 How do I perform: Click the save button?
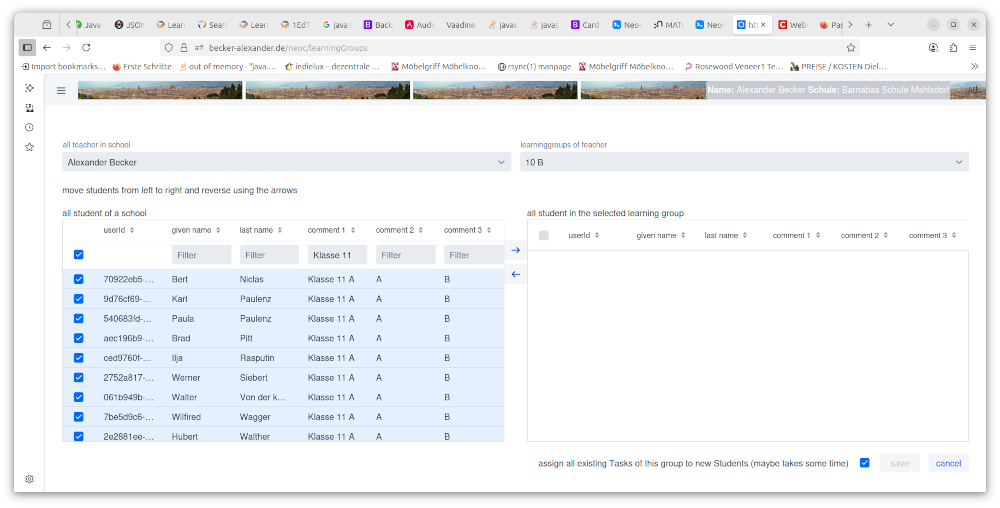900,463
